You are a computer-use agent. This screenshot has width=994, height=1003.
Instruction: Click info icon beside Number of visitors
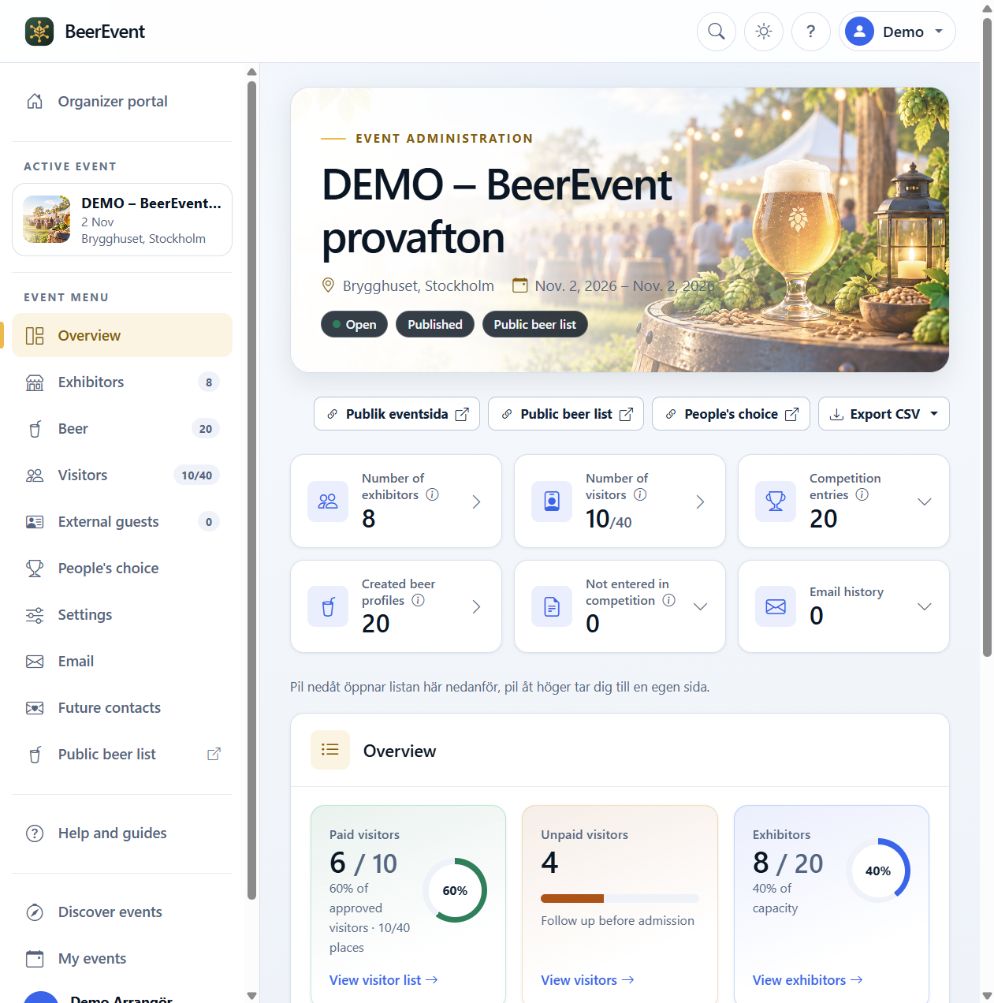point(640,494)
